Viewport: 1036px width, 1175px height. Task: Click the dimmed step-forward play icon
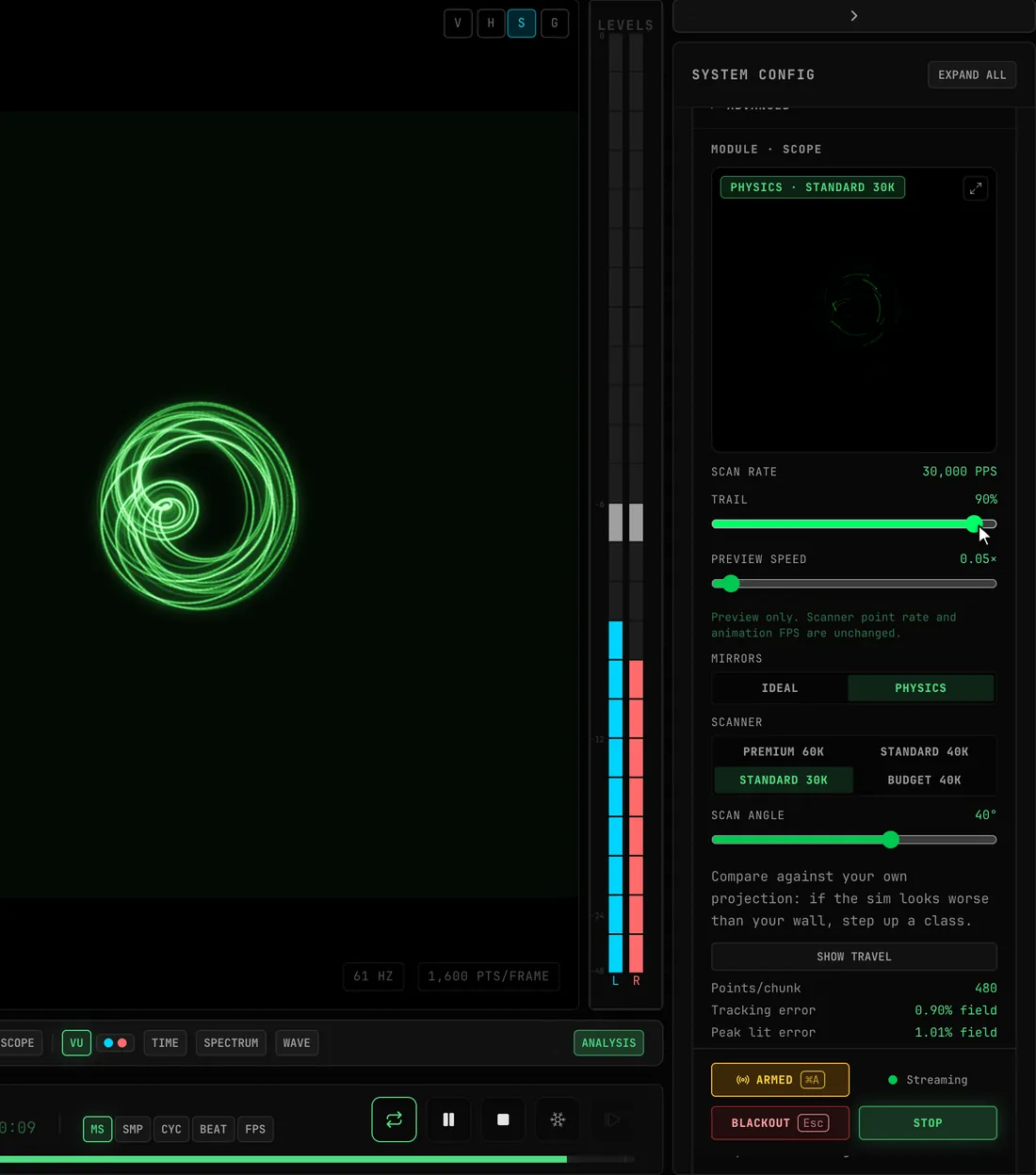point(612,1119)
